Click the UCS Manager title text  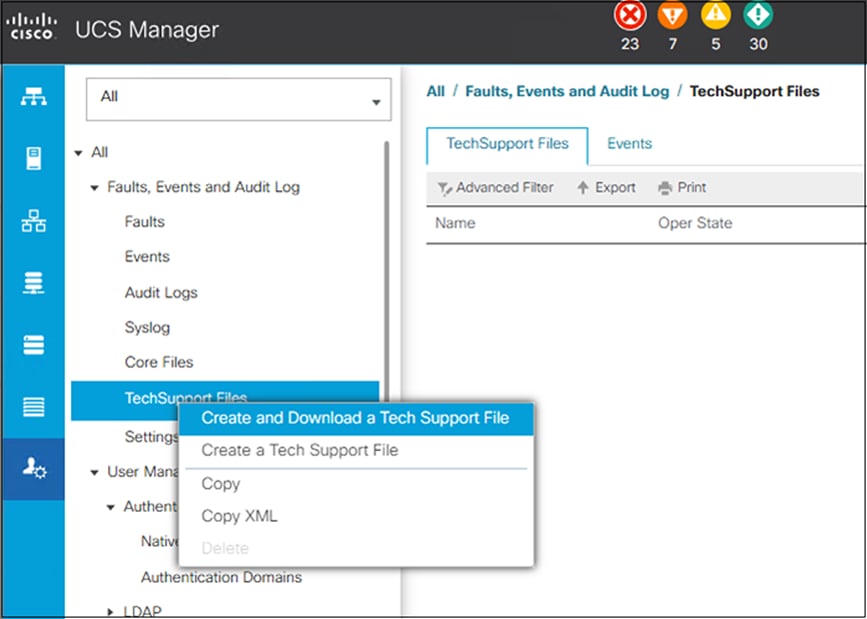click(x=147, y=29)
